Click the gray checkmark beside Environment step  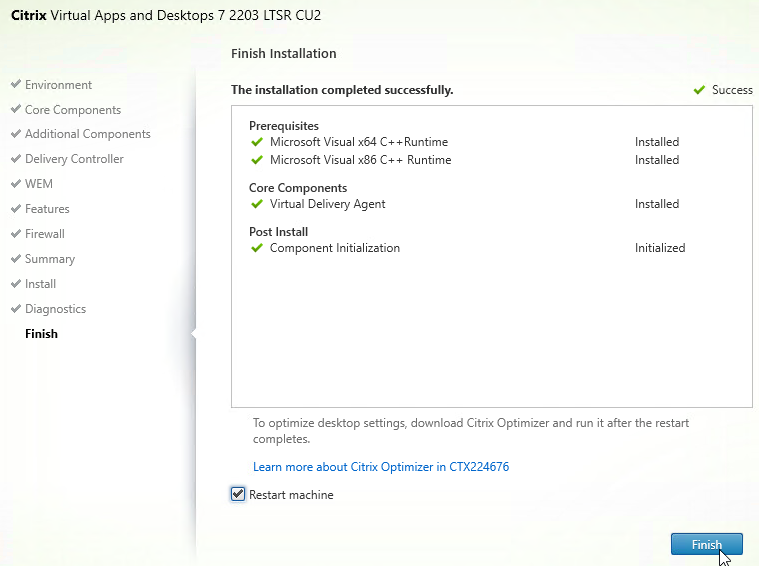tap(16, 84)
